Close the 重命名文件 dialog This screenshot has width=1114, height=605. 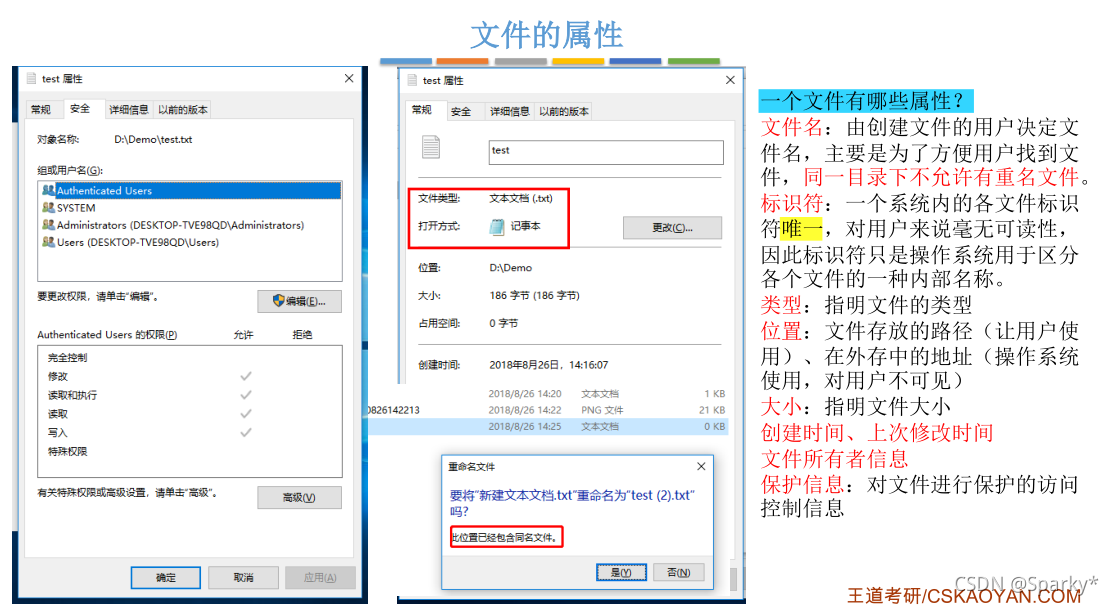tap(701, 467)
